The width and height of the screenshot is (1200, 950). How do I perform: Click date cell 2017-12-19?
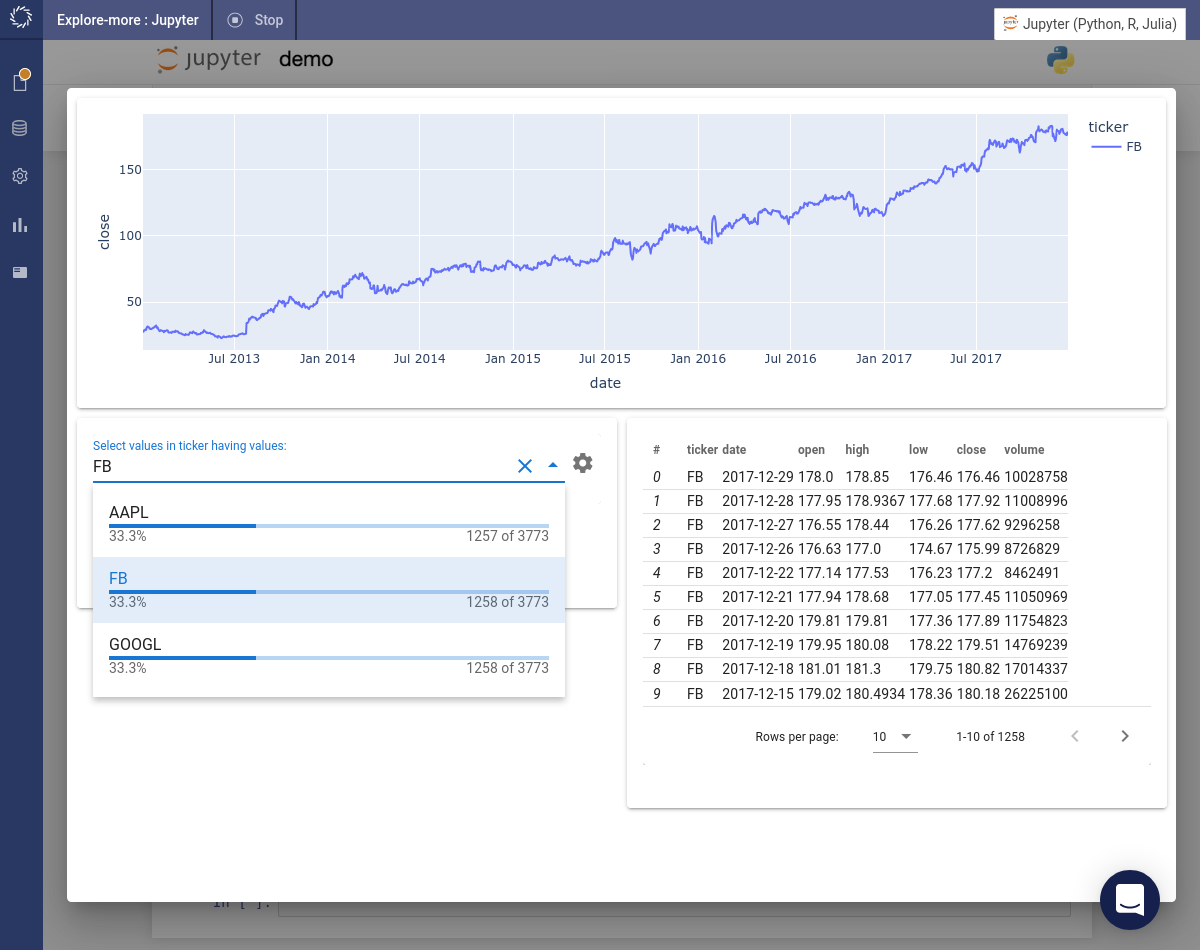[x=758, y=645]
